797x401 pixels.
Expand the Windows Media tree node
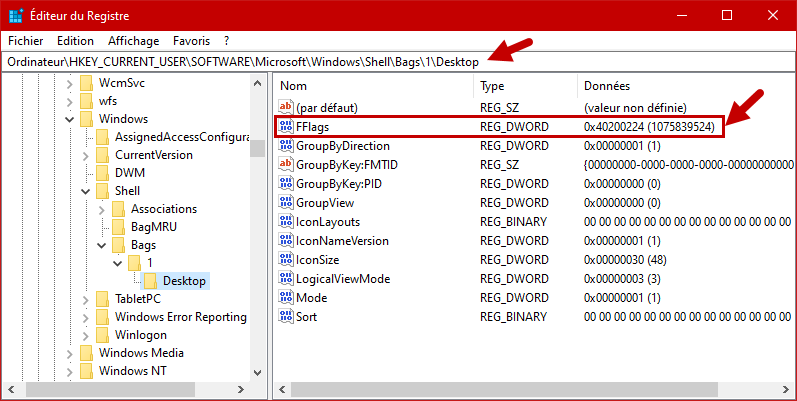click(70, 353)
